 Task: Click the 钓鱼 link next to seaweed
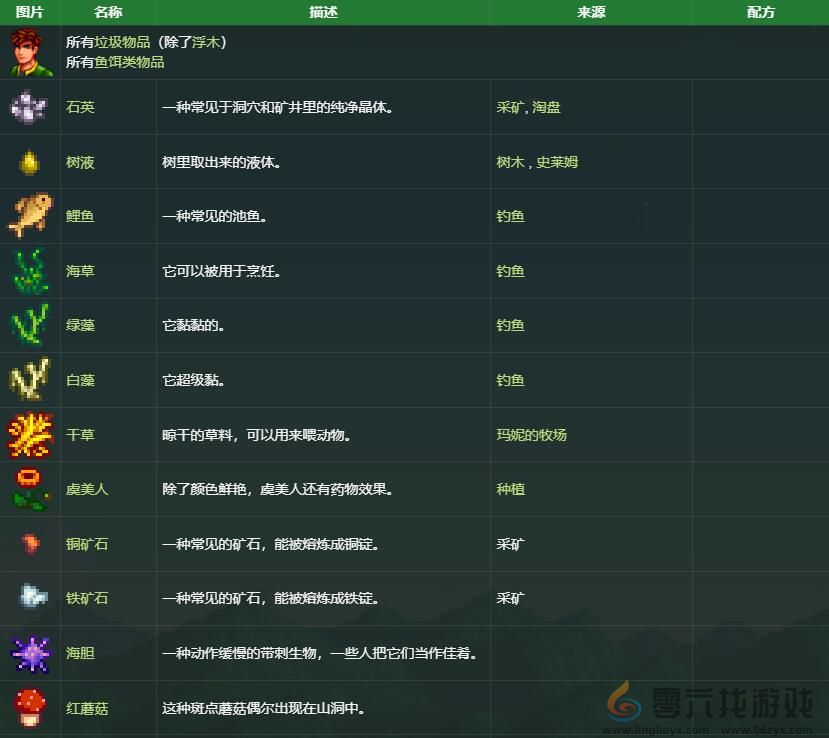(x=510, y=271)
